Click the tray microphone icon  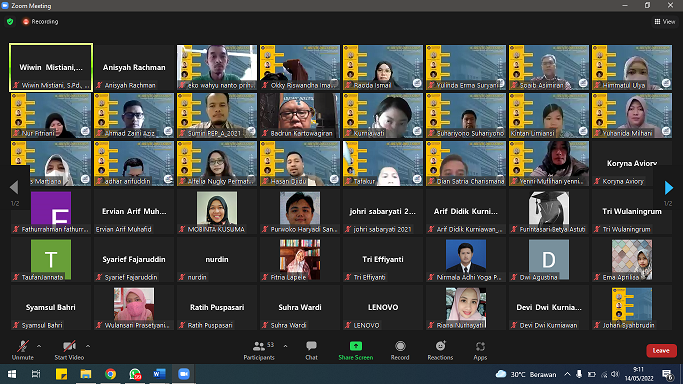(579, 374)
